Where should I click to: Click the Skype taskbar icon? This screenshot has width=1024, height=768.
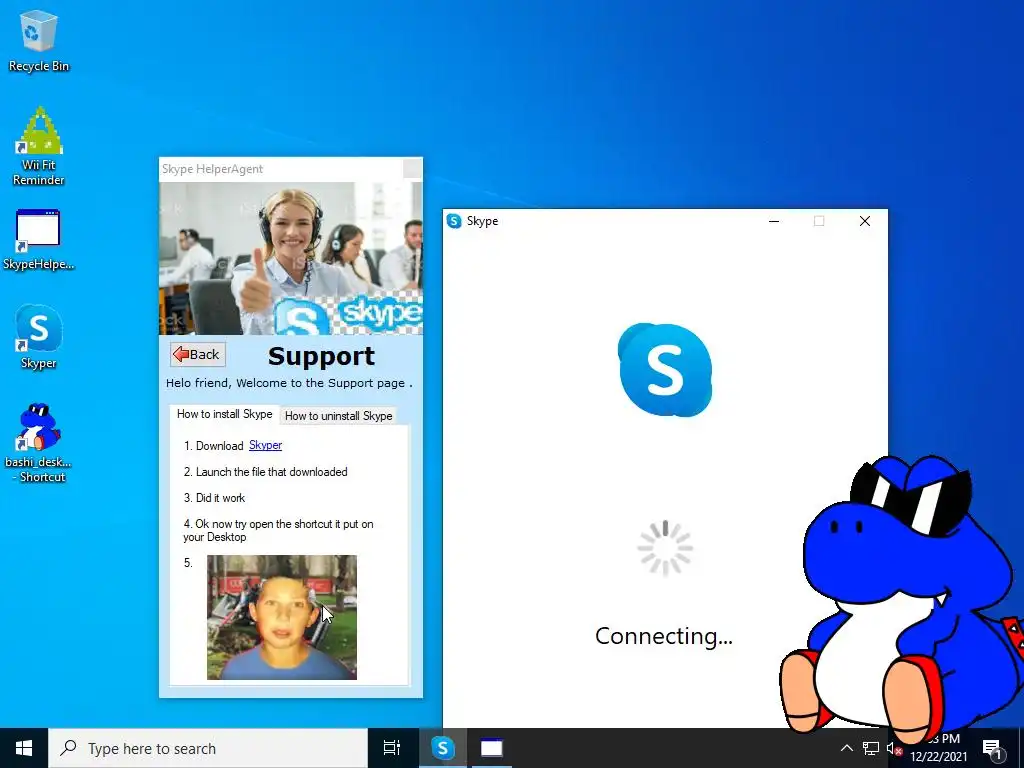point(443,748)
